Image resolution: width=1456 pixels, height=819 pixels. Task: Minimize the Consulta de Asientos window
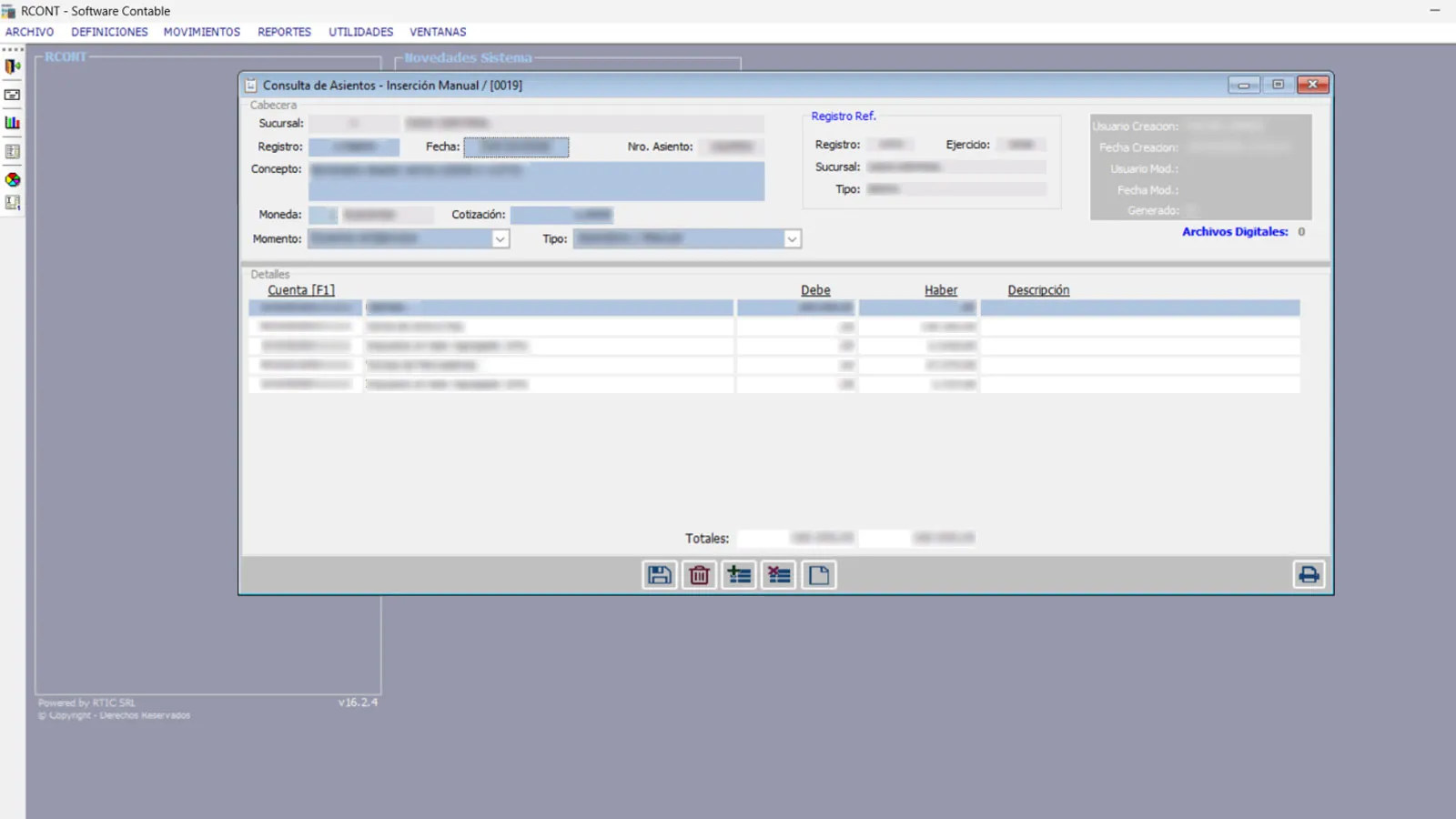point(1243,85)
